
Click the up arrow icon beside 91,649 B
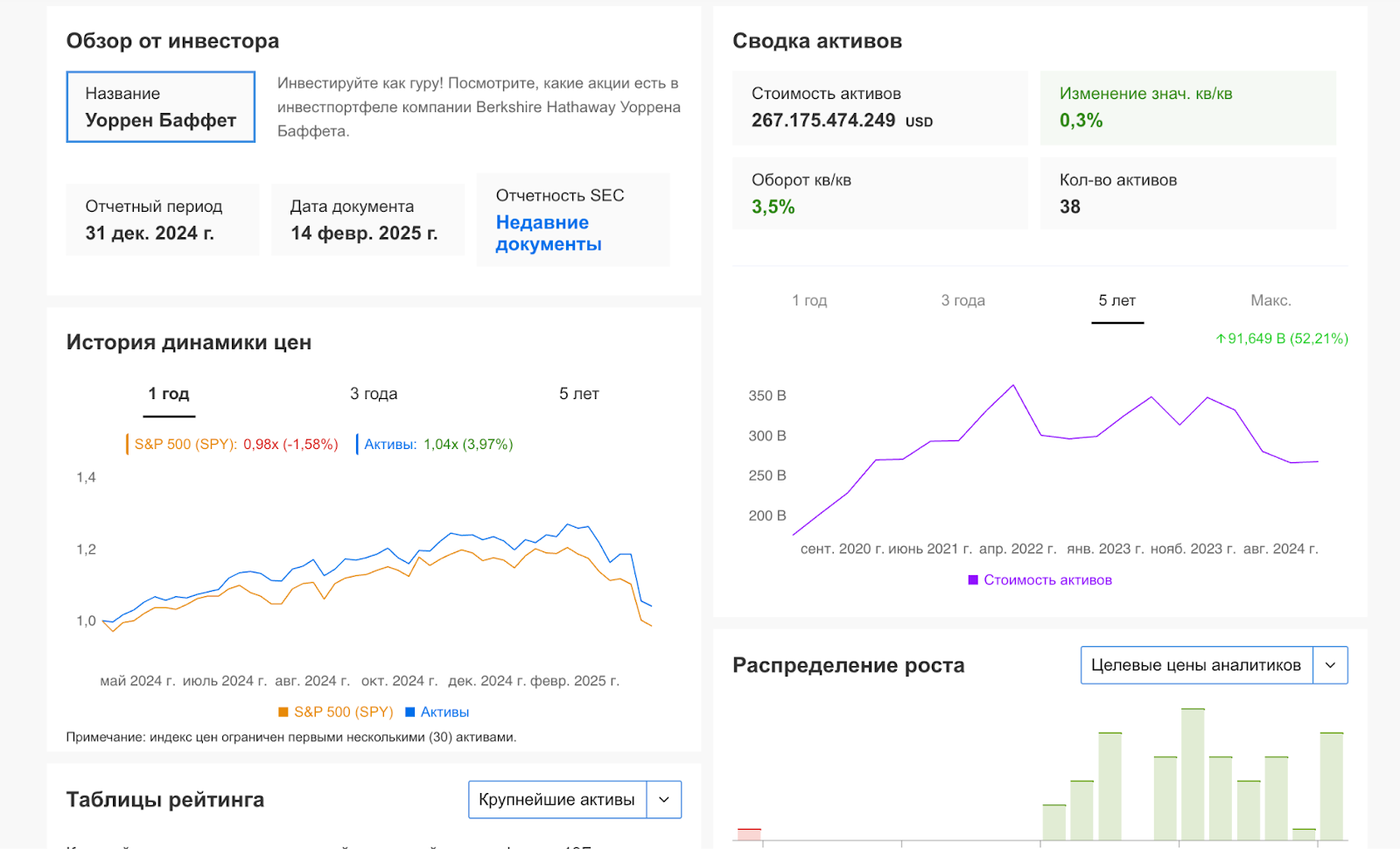tap(1221, 339)
